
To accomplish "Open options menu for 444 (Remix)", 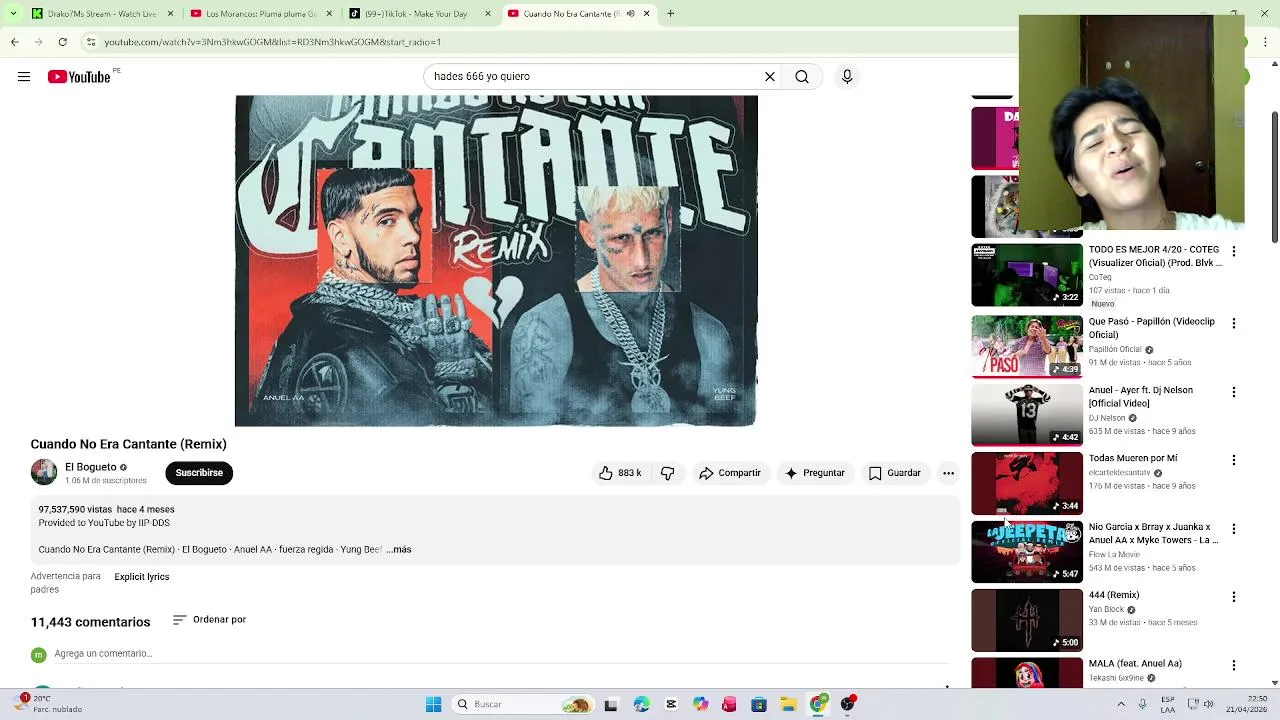I will [x=1234, y=597].
